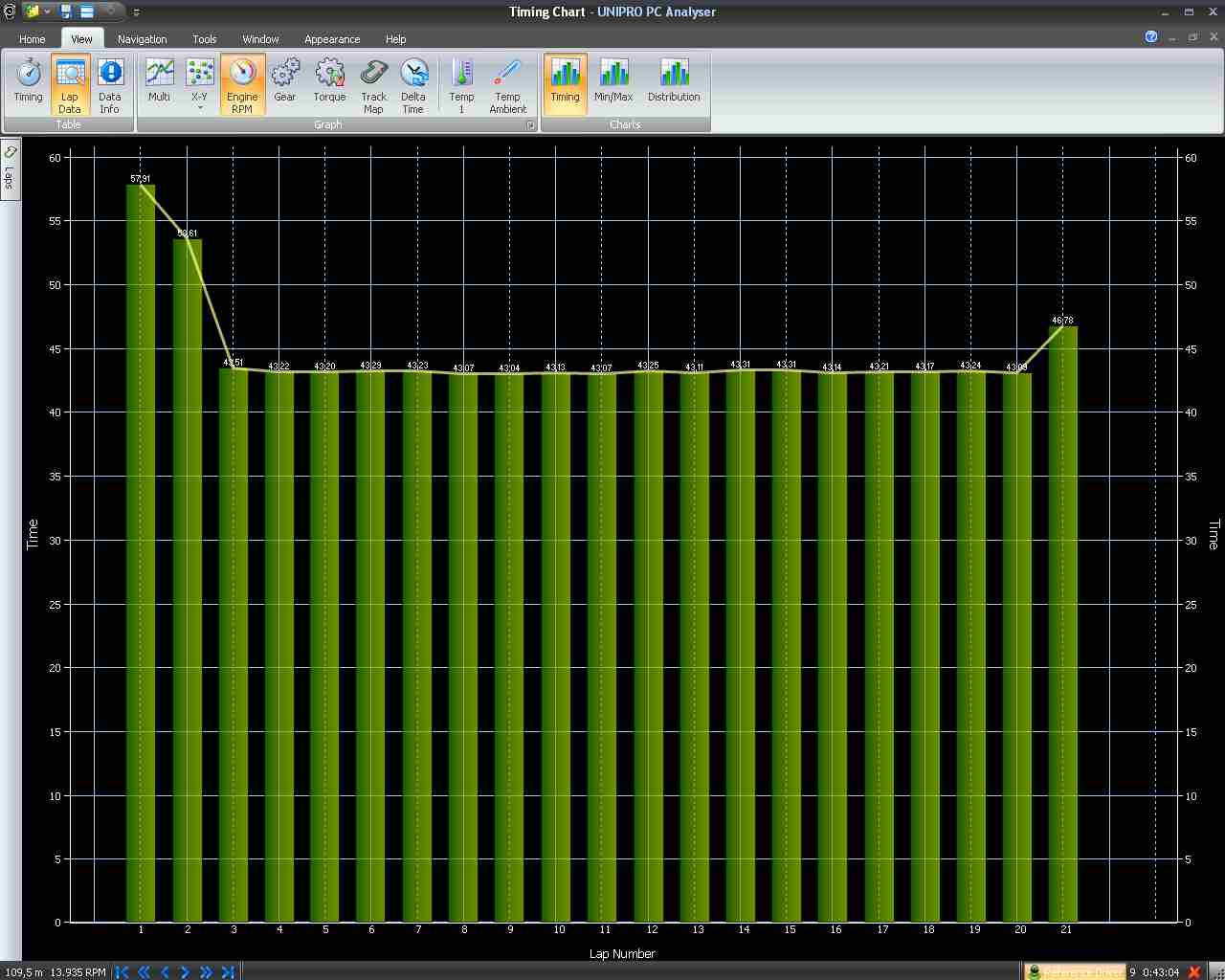Click the 13.935 RPM status readout
The height and width of the screenshot is (980, 1225).
[x=78, y=972]
